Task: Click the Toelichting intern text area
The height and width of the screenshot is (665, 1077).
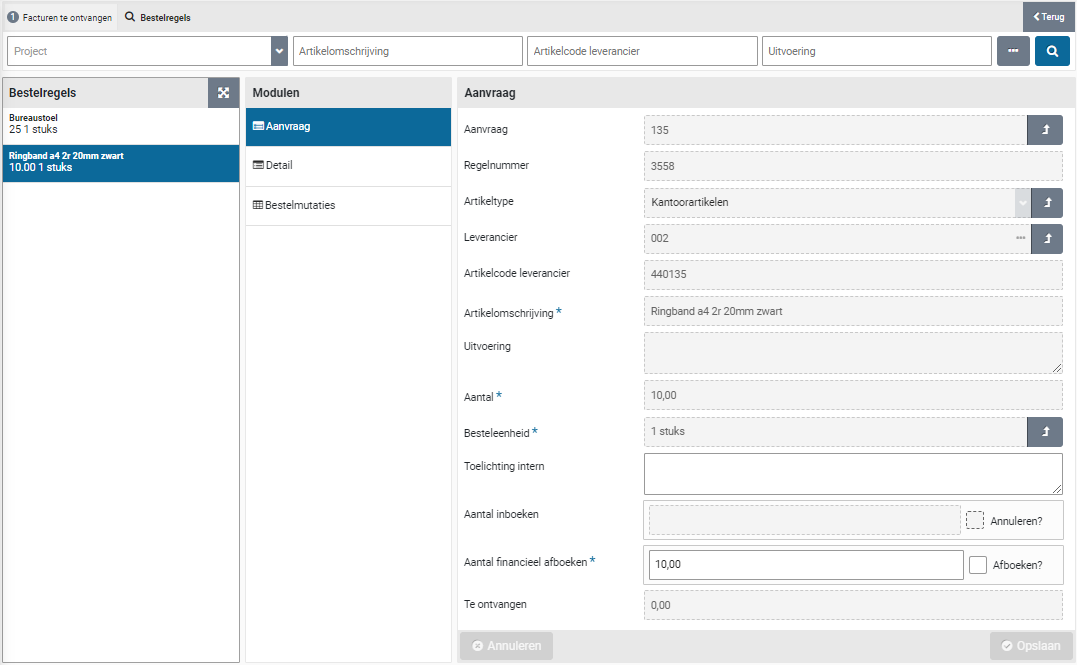Action: [852, 474]
